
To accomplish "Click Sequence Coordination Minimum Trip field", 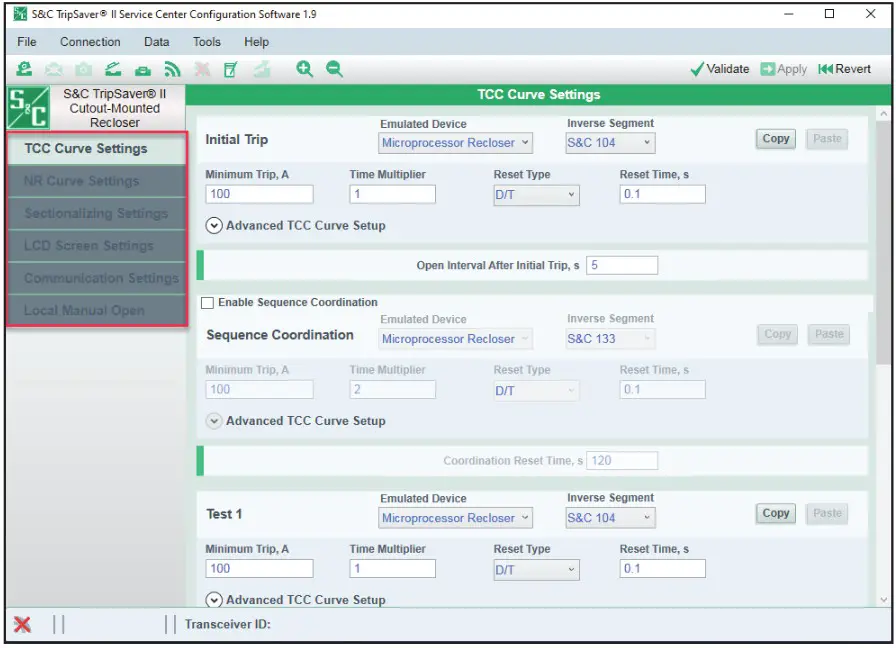I will point(259,390).
